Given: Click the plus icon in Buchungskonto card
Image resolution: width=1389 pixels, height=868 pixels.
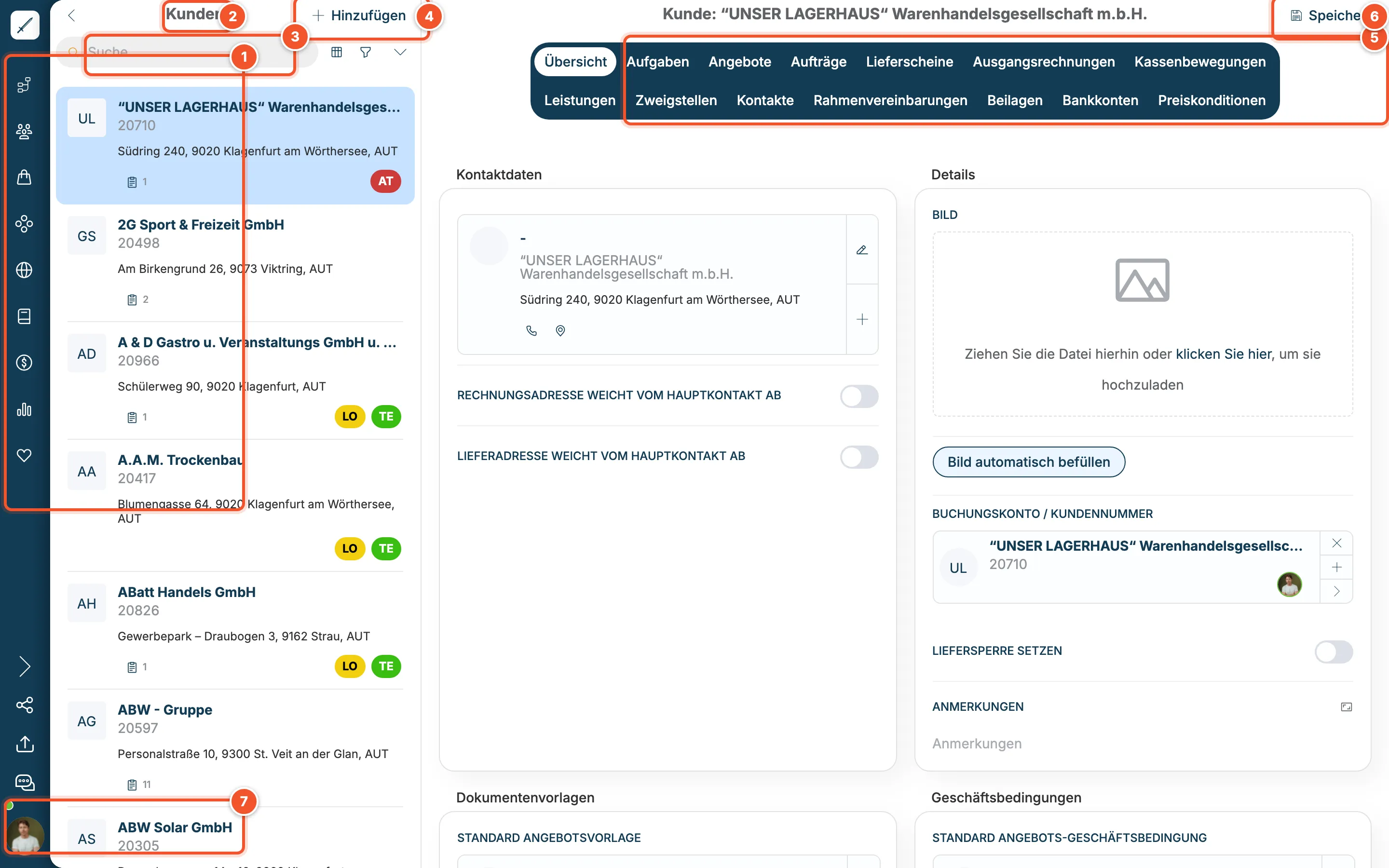Looking at the screenshot, I should coord(1337,567).
